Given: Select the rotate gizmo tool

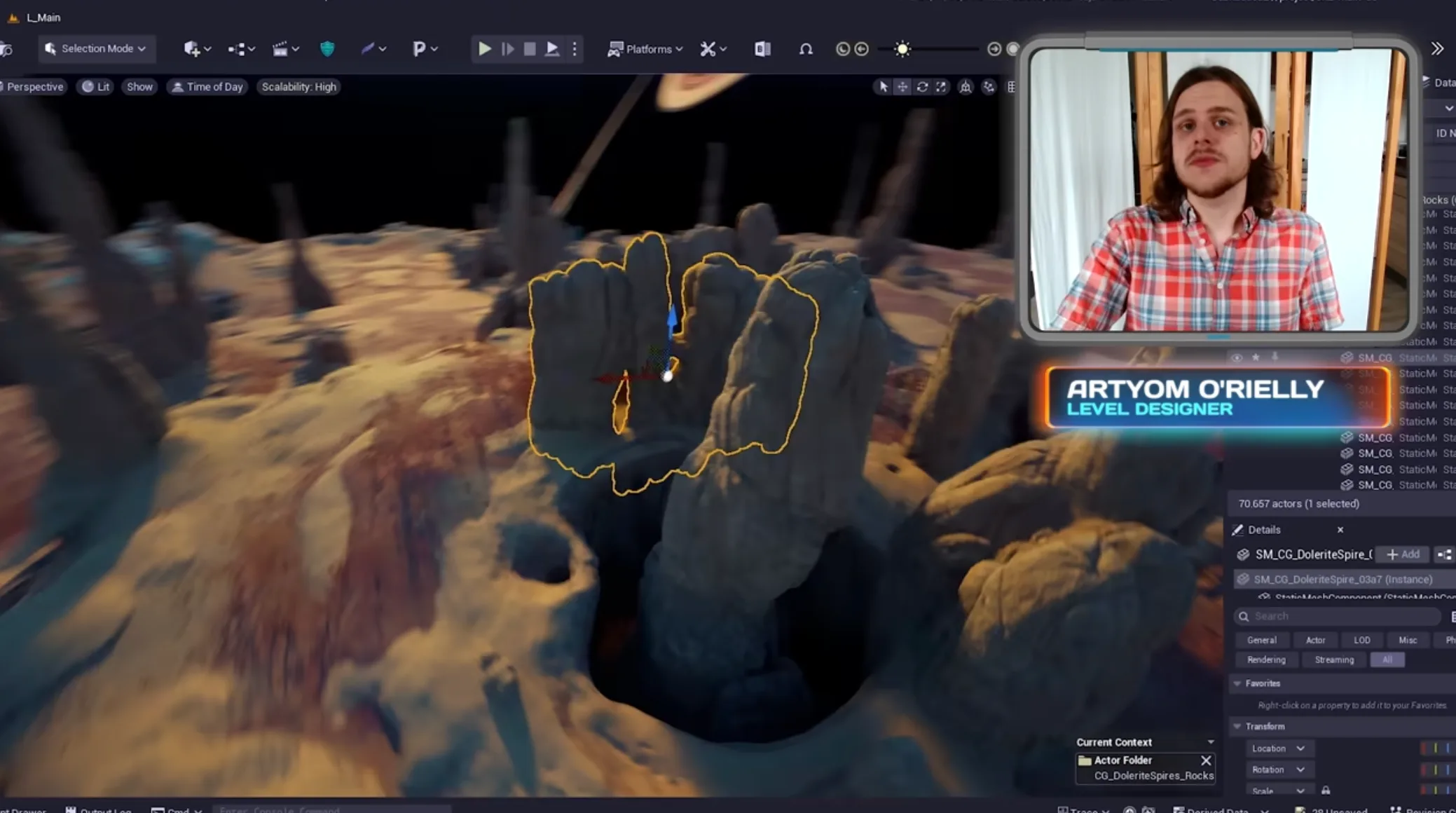Looking at the screenshot, I should (922, 86).
